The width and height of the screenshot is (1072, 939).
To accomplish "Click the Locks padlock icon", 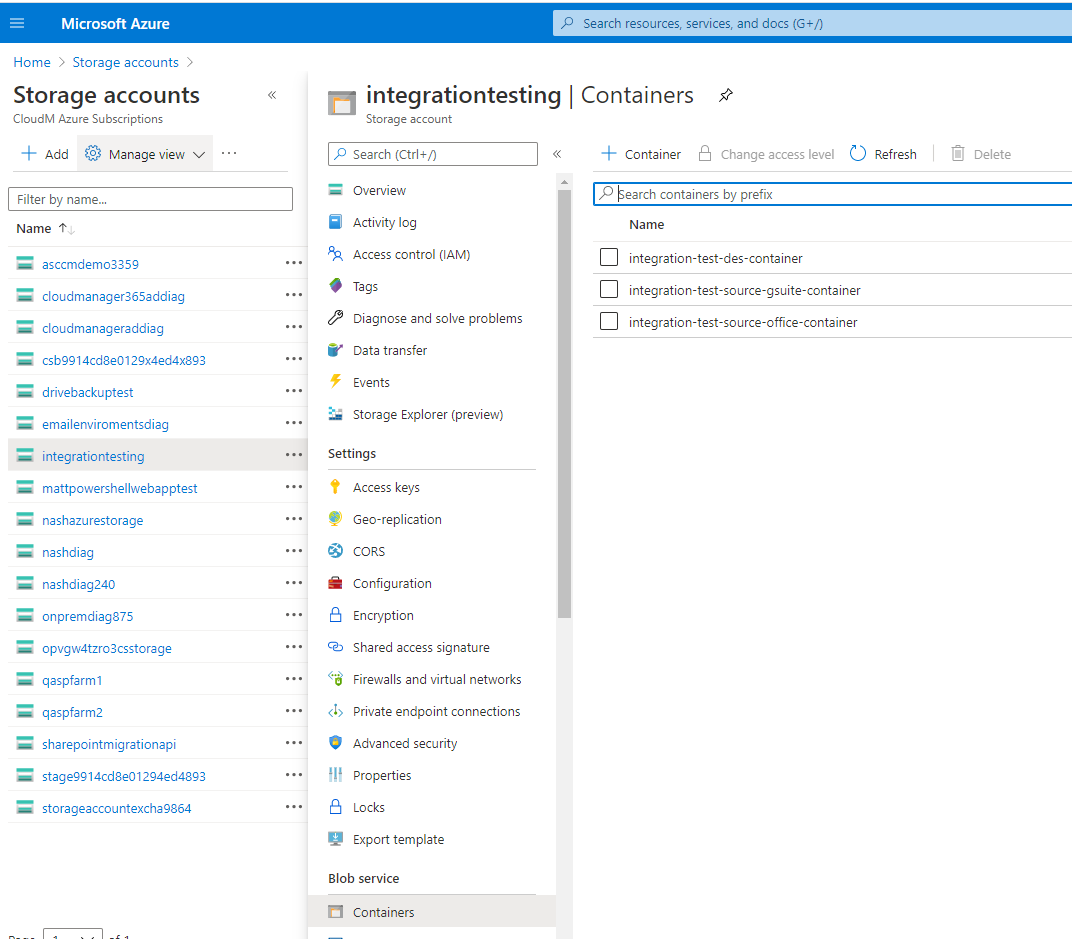I will (335, 807).
